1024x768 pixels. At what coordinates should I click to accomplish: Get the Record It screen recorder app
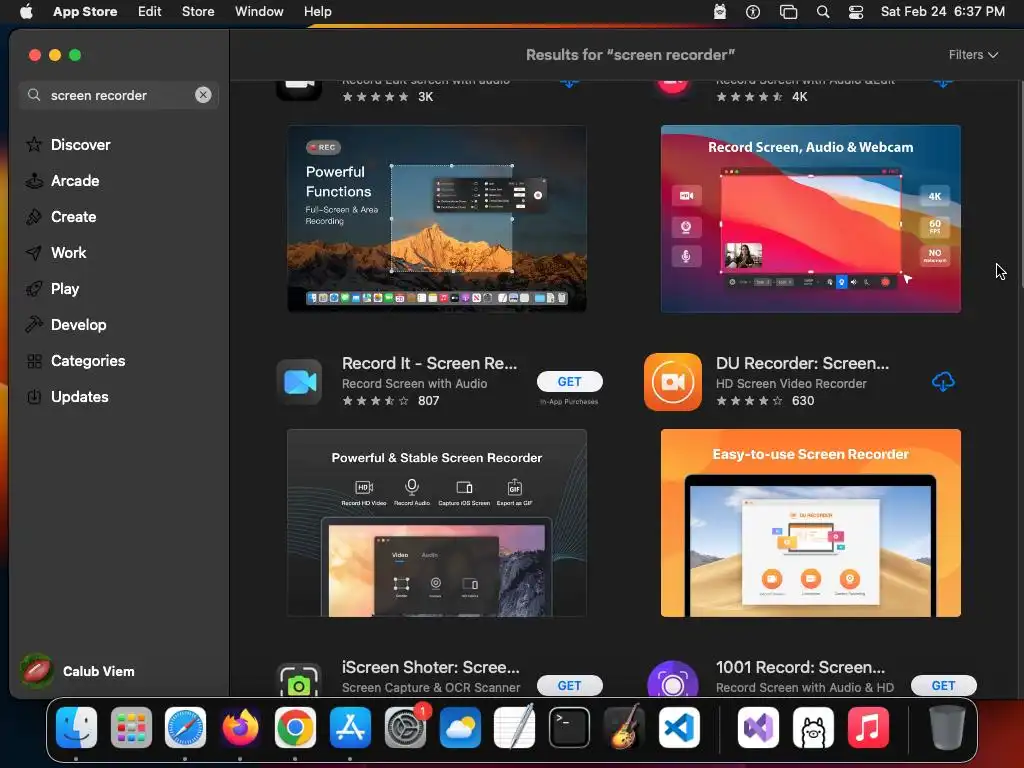coord(569,381)
